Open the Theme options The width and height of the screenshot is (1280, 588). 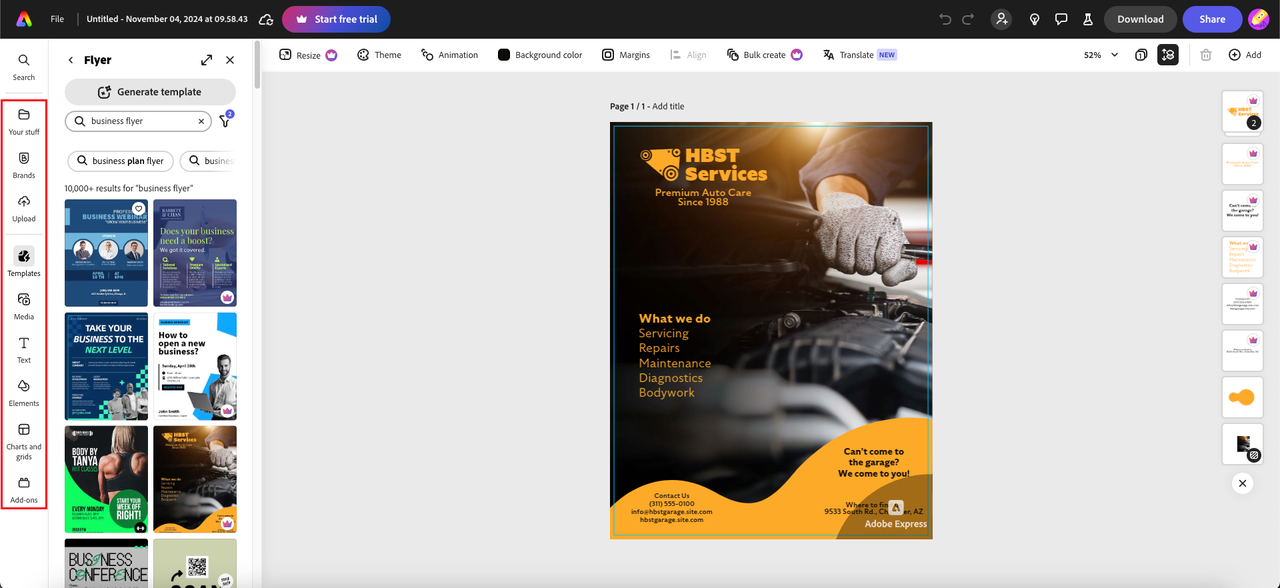[379, 55]
